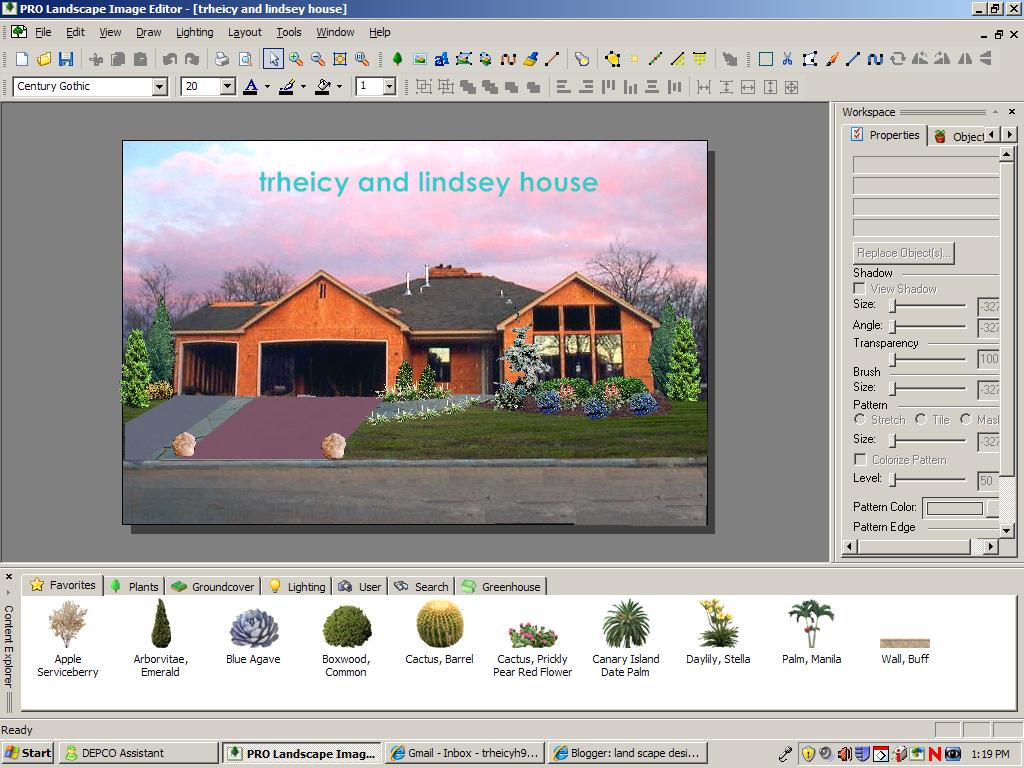Open the Century Gothic font dropdown
This screenshot has height=768, width=1024.
pos(160,86)
